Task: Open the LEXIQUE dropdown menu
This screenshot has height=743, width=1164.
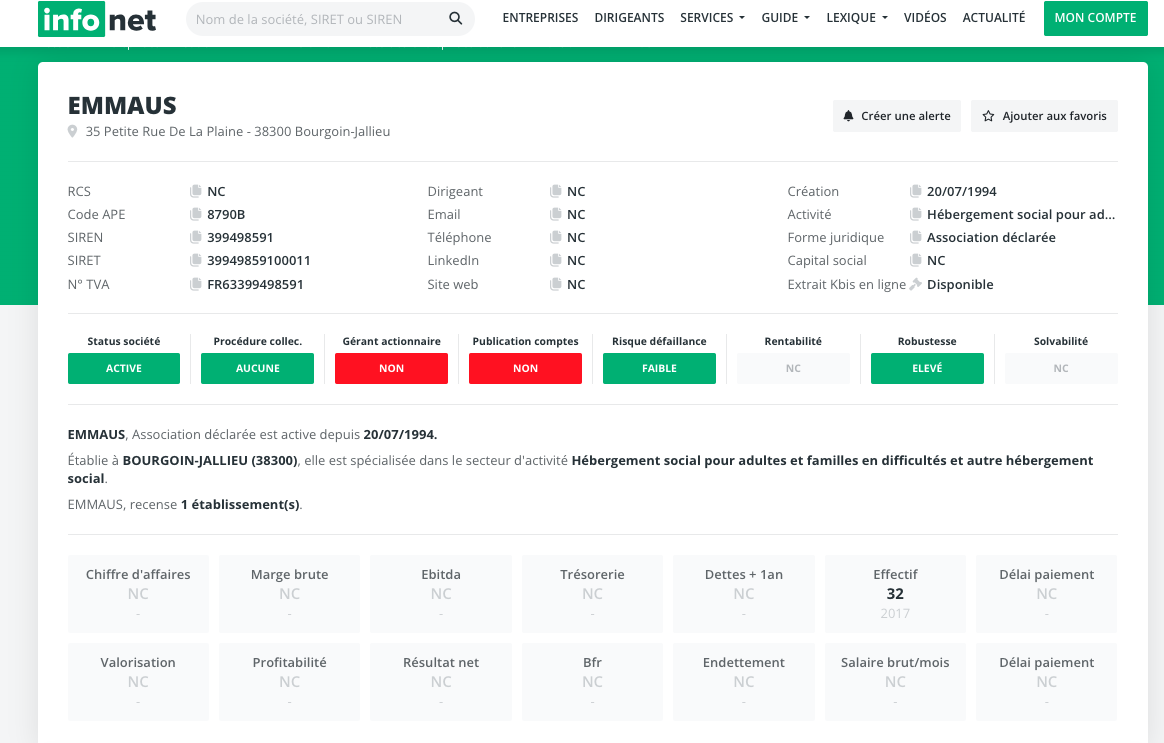Action: point(856,17)
